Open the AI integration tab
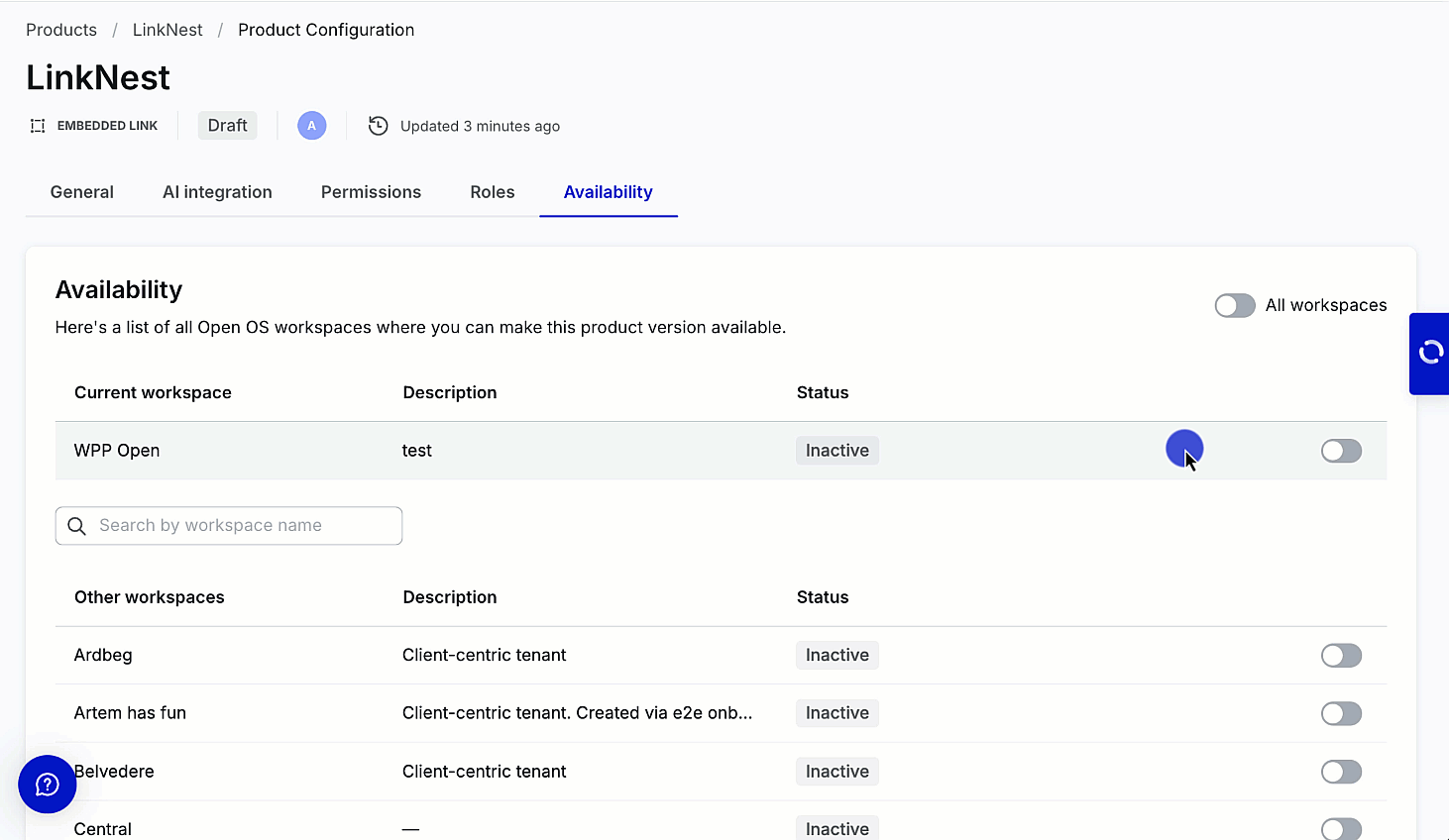Viewport: 1449px width, 840px height. [217, 192]
